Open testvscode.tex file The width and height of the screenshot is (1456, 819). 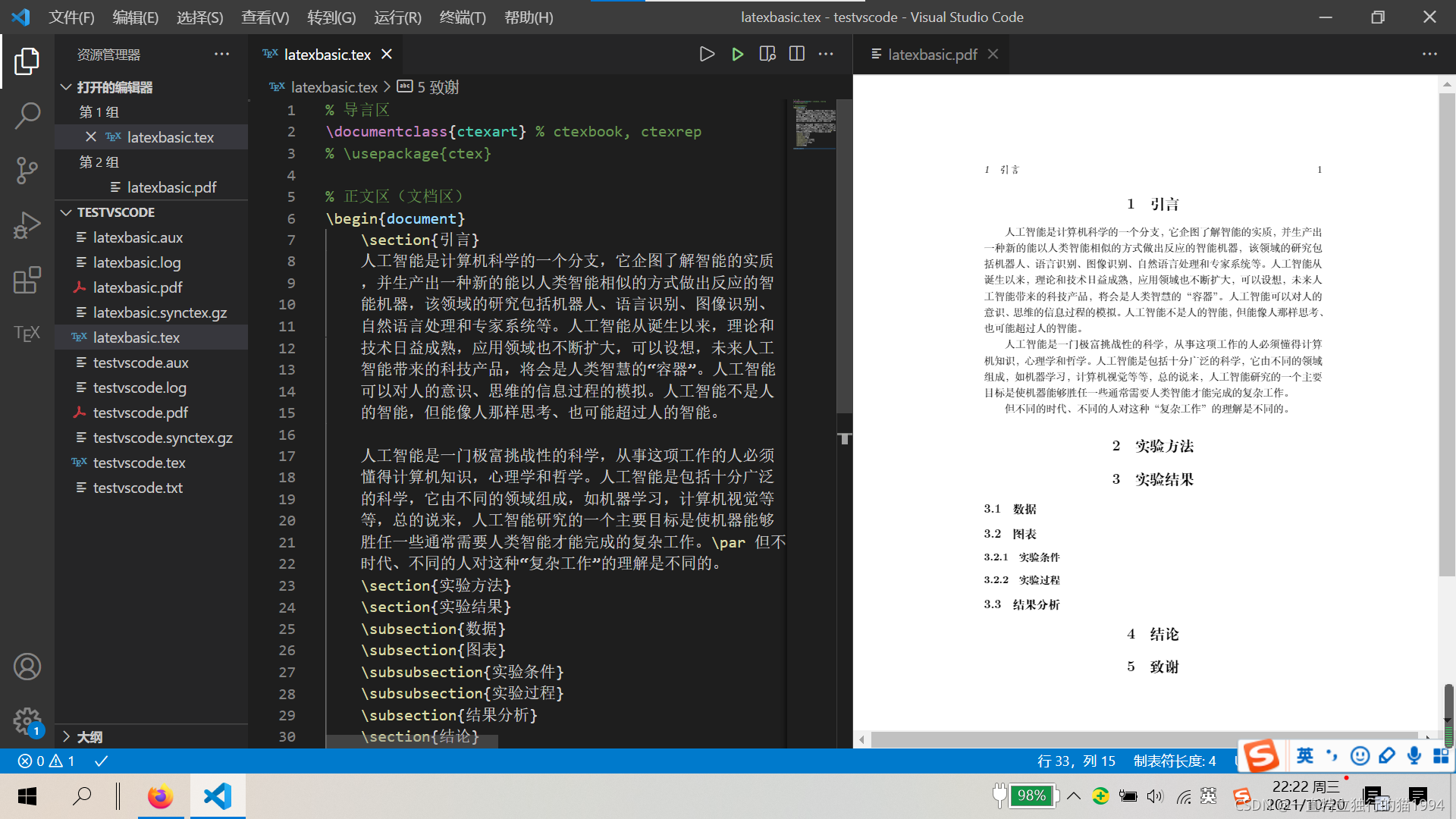140,463
